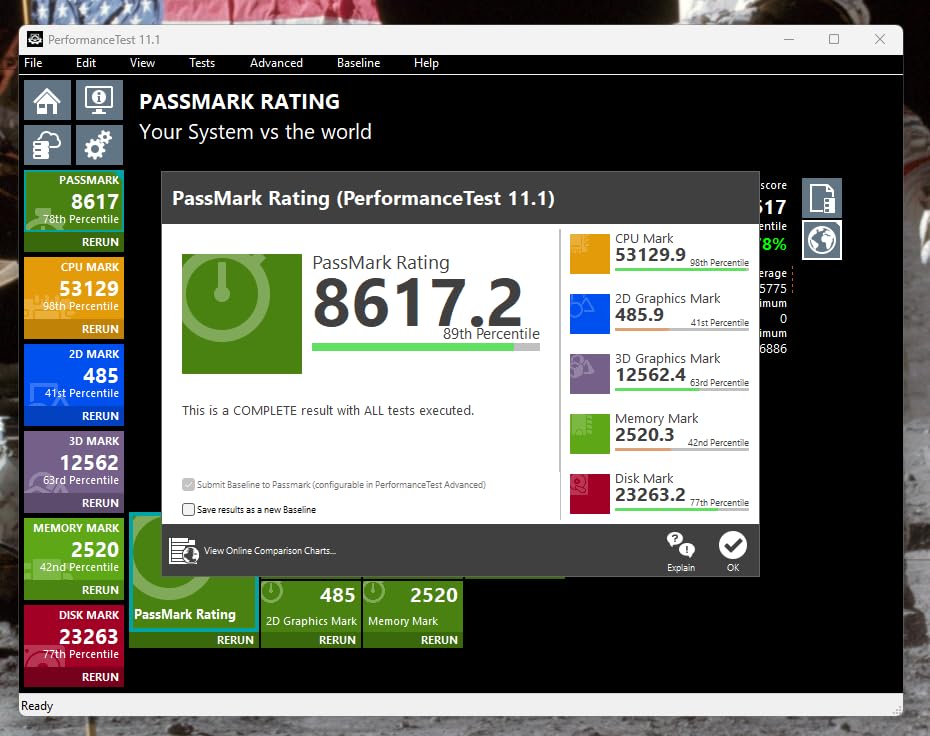The width and height of the screenshot is (930, 736).
Task: Confirm the dialog with the OK checkmark
Action: pos(733,551)
